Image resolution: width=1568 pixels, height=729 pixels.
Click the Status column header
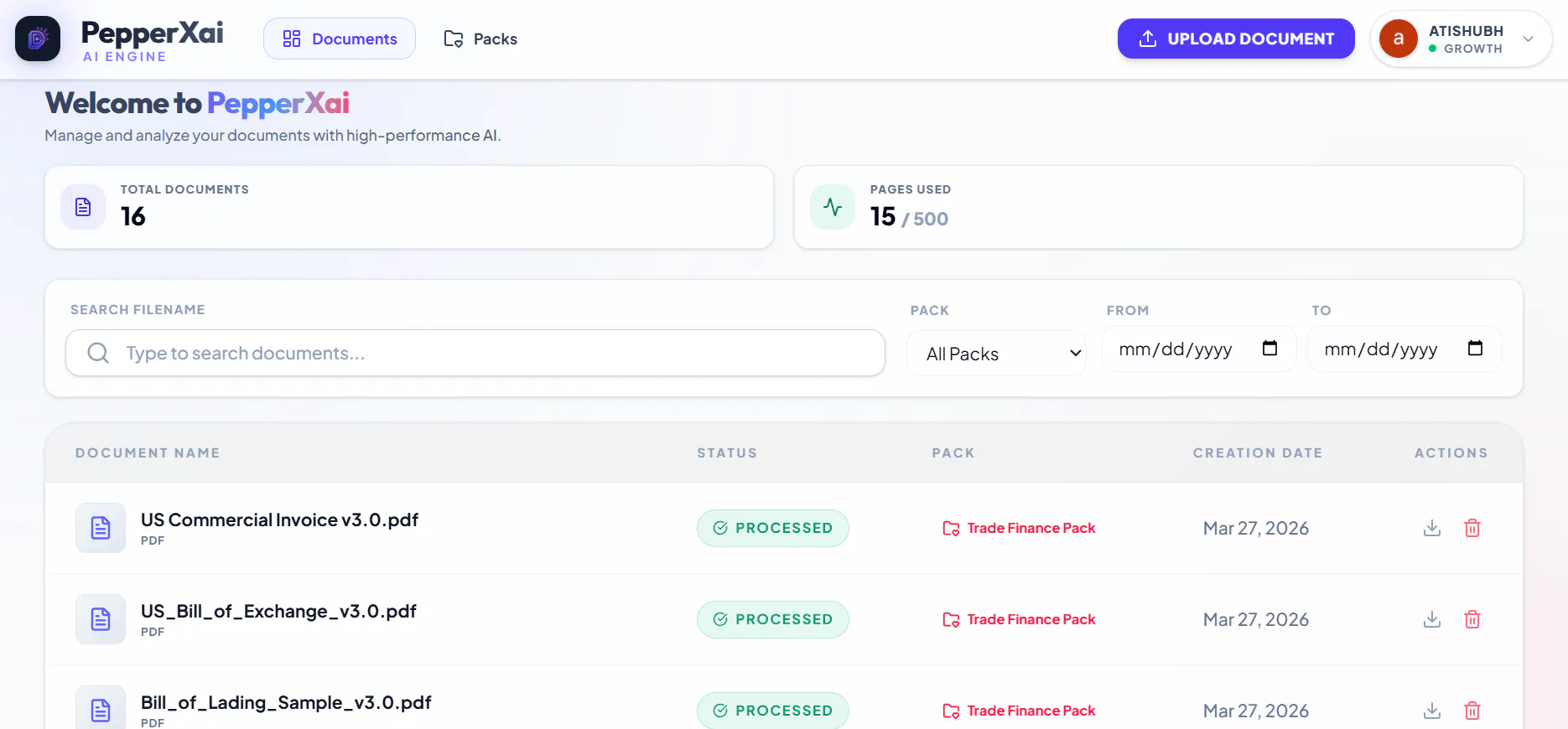[x=727, y=452]
